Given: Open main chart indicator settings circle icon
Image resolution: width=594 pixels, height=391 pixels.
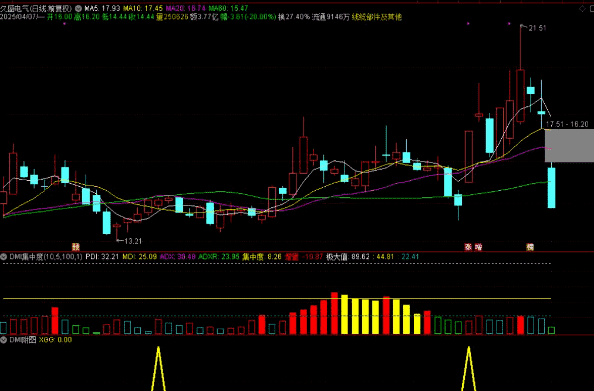Looking at the screenshot, I should coord(78,8).
